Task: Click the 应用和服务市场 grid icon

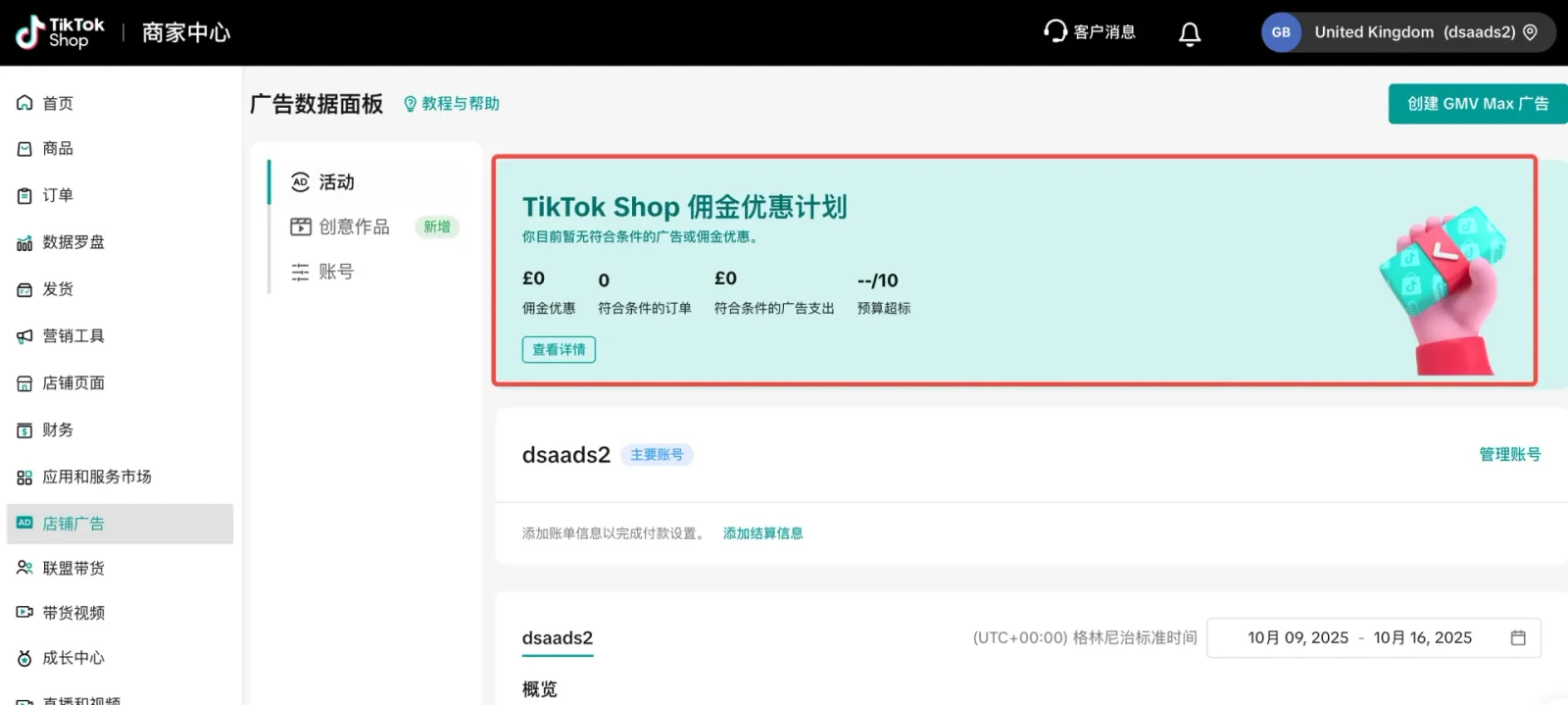Action: [24, 478]
